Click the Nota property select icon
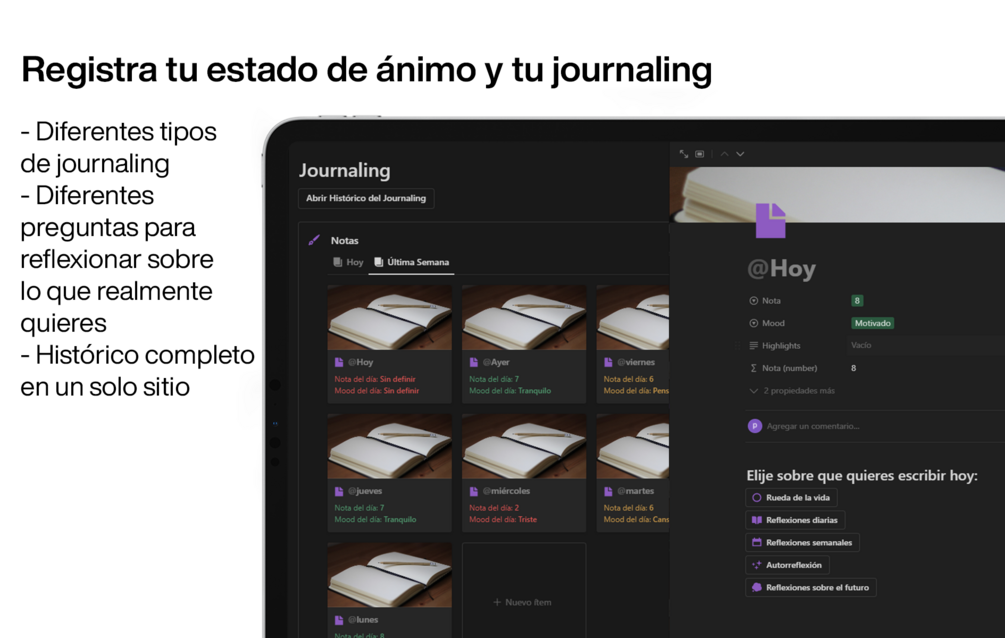This screenshot has height=638, width=1005. (754, 301)
